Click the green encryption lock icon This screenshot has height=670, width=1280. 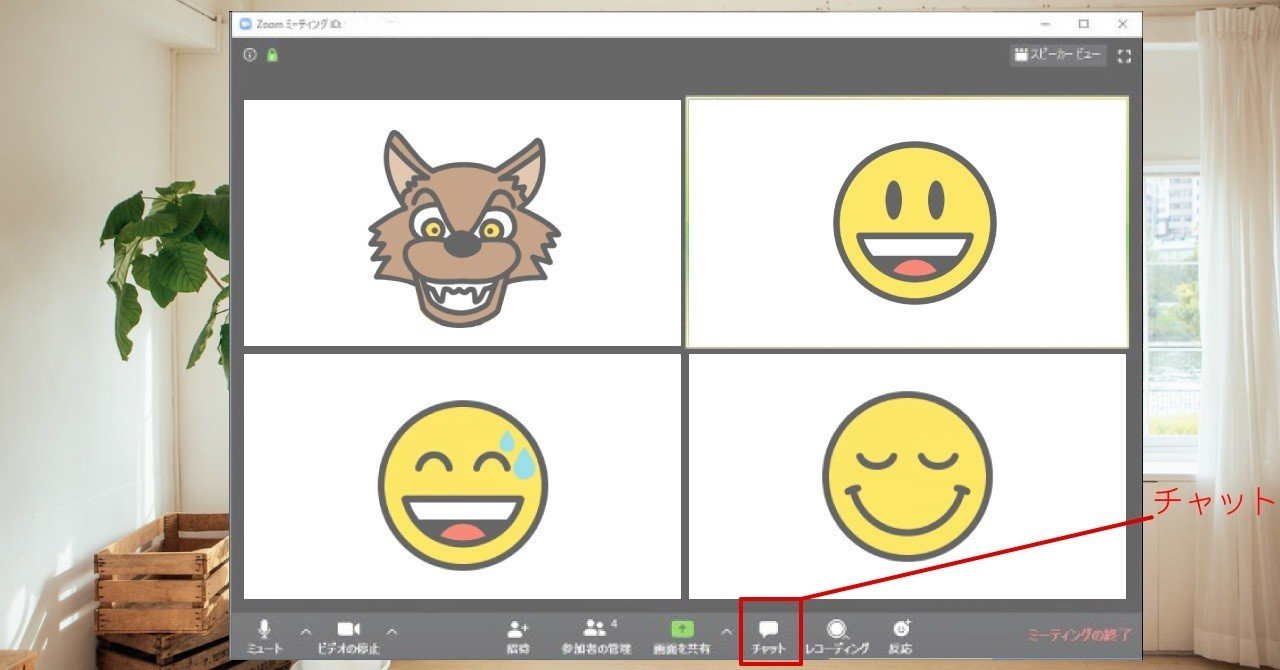pos(272,55)
